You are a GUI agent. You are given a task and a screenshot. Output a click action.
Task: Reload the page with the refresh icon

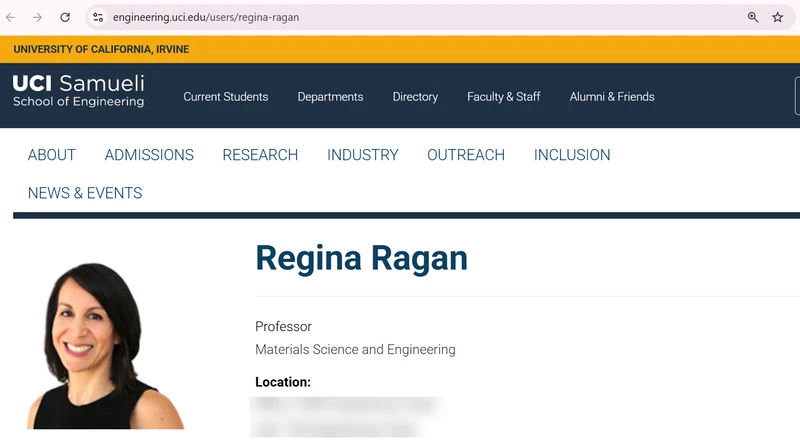click(65, 17)
